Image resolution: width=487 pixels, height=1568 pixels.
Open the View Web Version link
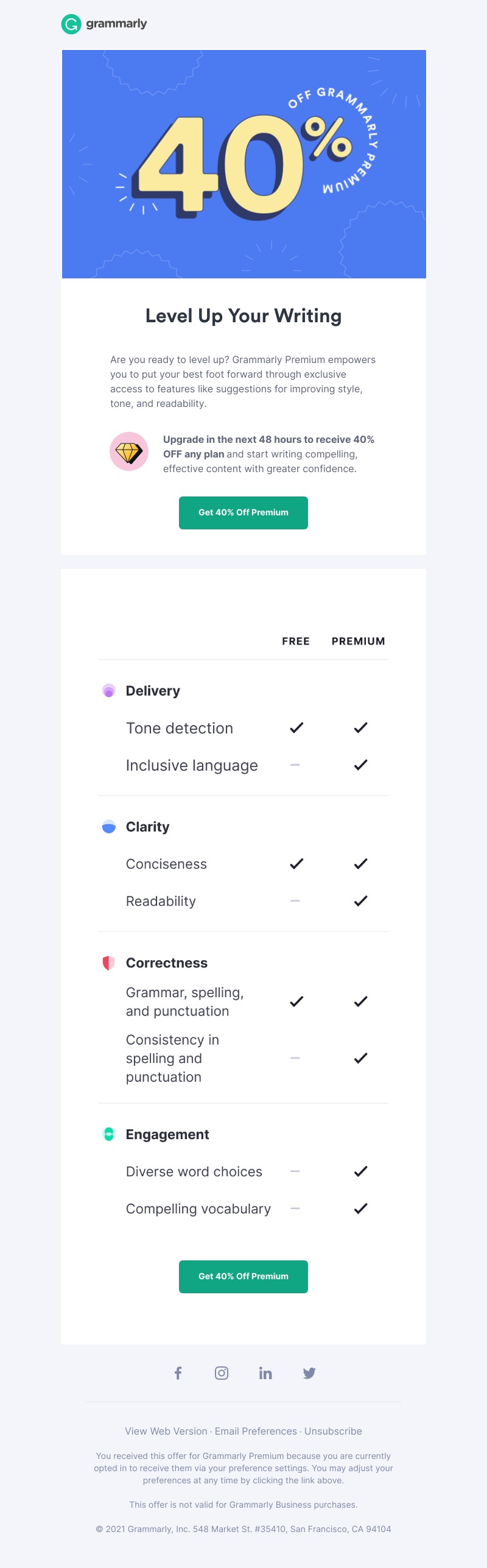(166, 1432)
